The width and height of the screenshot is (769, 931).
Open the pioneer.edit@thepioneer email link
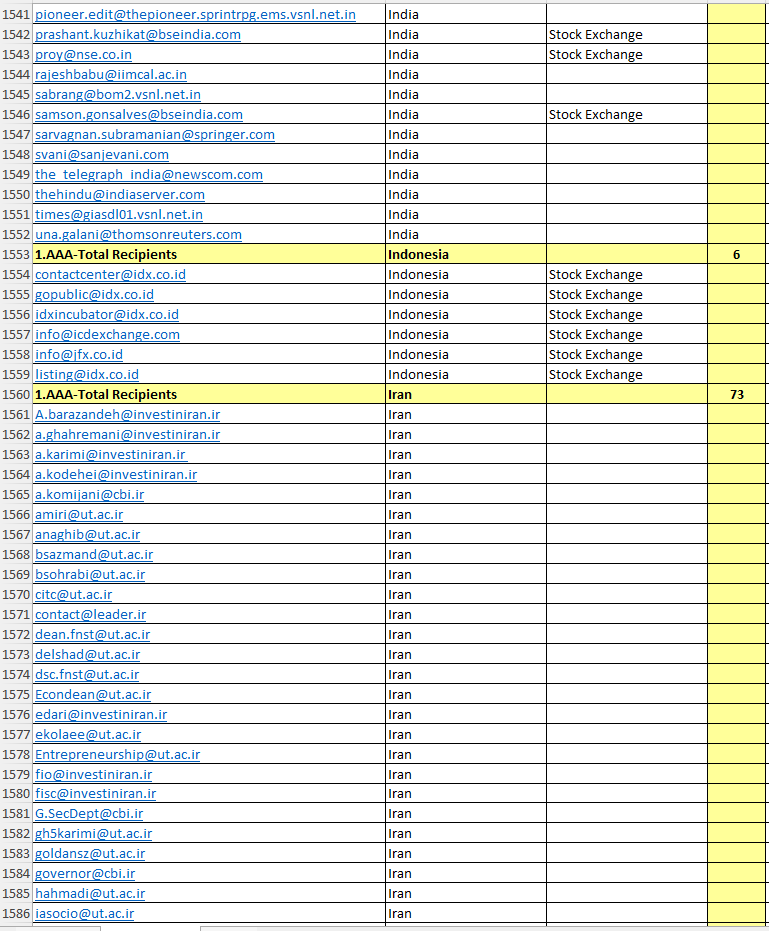click(195, 14)
